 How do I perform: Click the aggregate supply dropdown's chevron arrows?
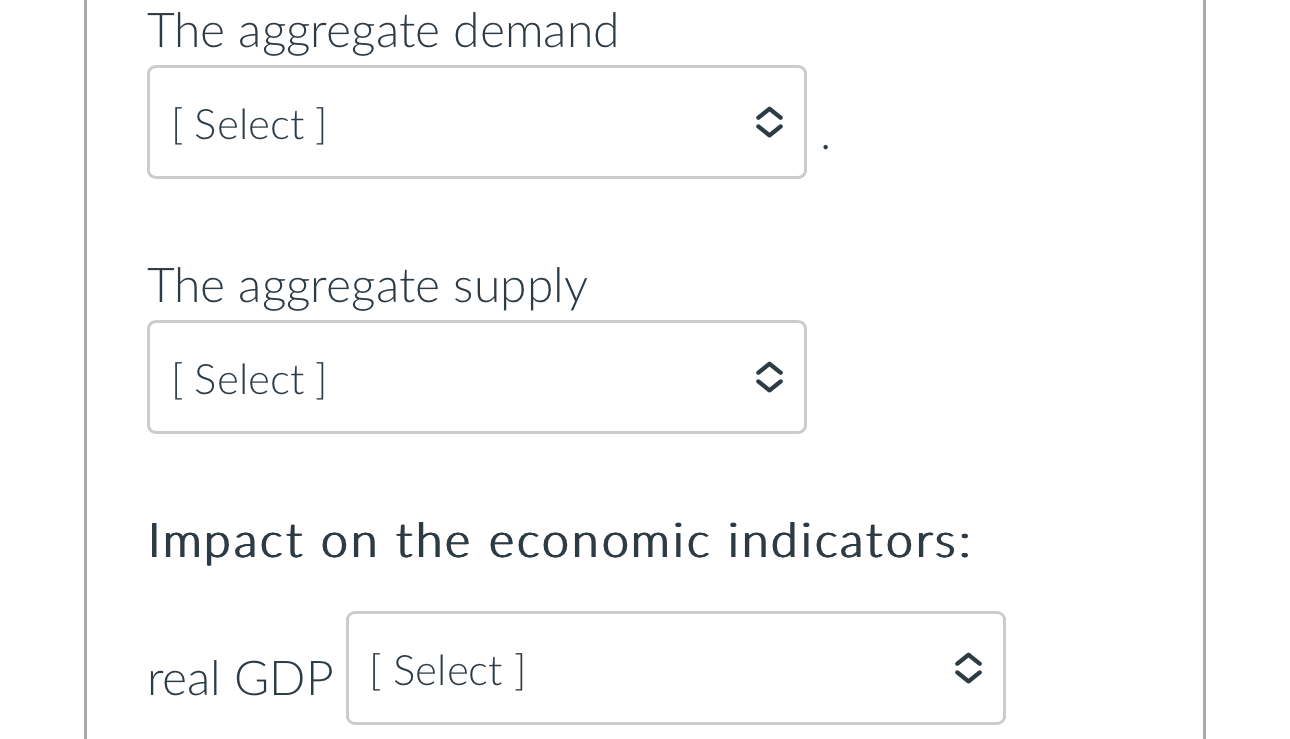pyautogui.click(x=767, y=377)
